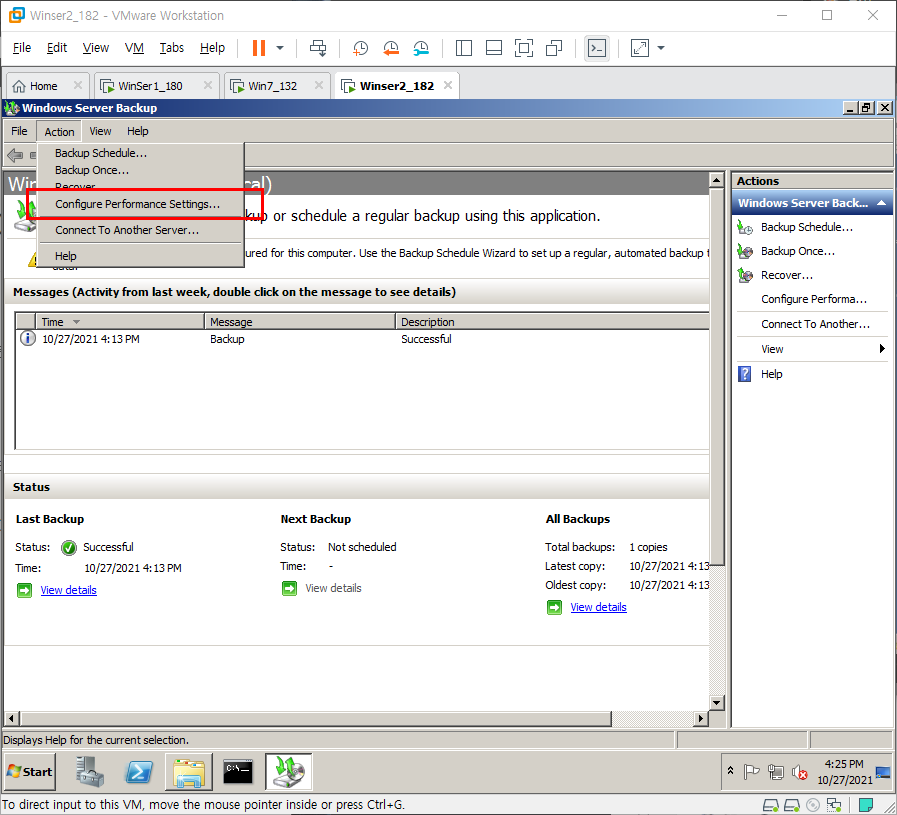The width and height of the screenshot is (897, 815).
Task: Open VMware File menu
Action: coord(22,48)
